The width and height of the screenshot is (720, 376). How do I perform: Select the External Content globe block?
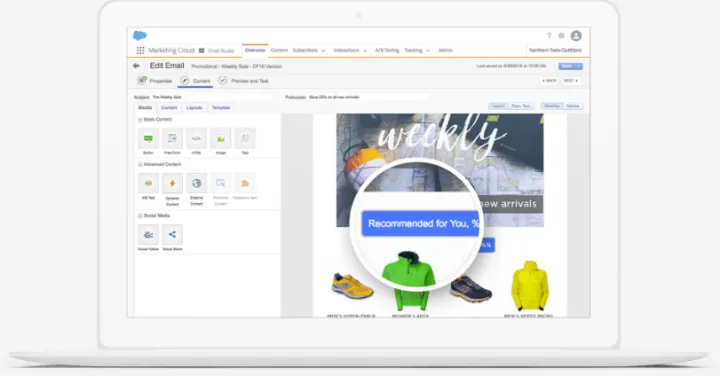tap(197, 184)
